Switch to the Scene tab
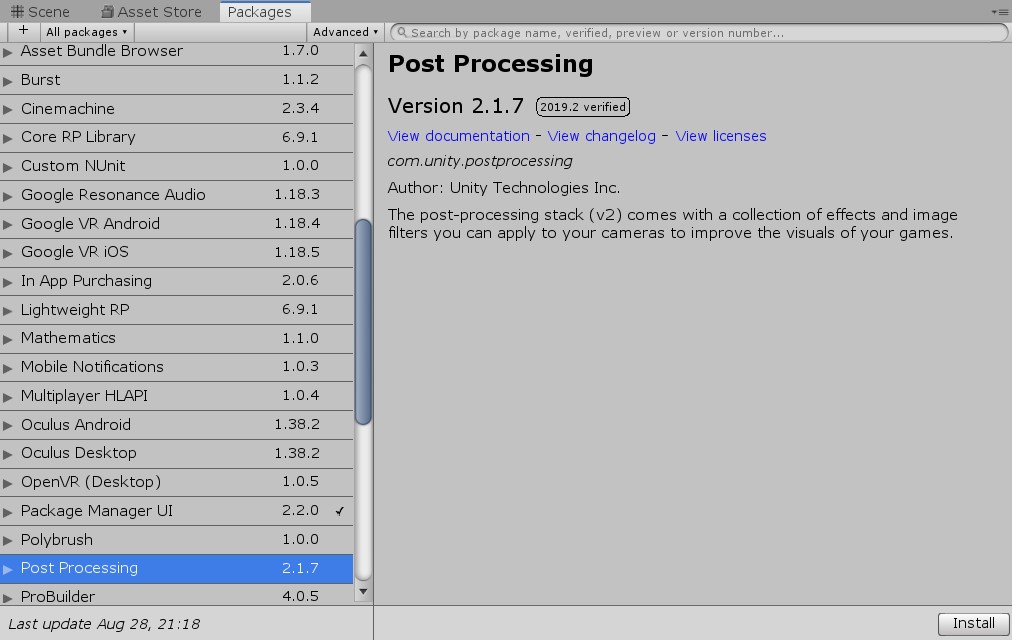 point(40,12)
